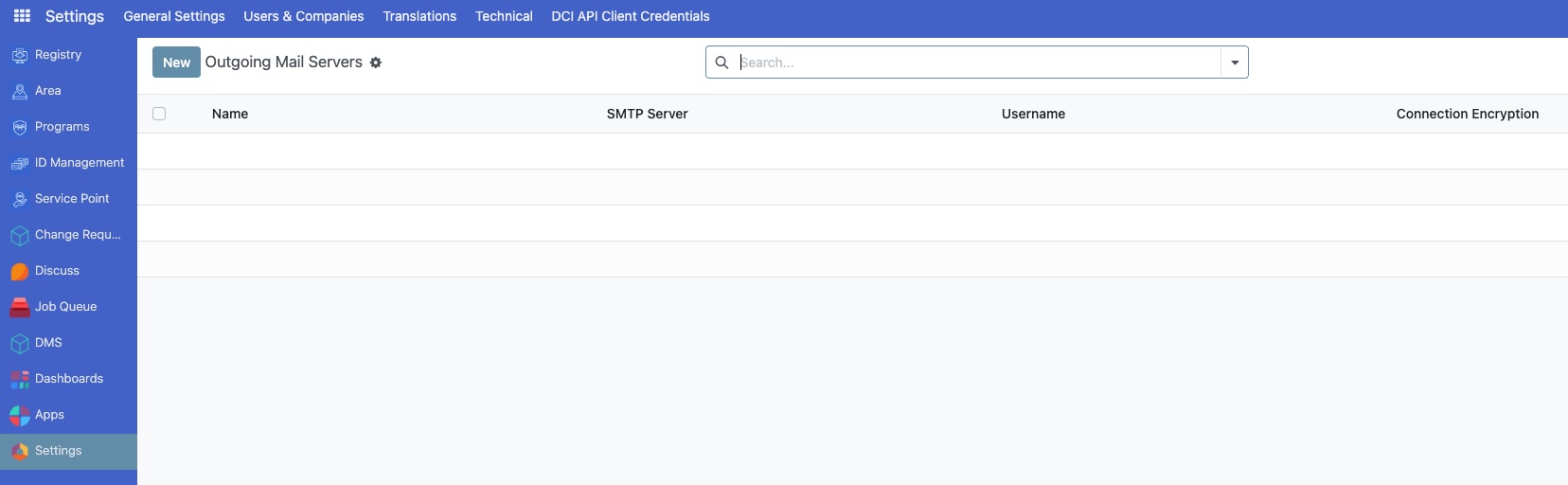
Task: Click the magnifier search icon
Action: tap(722, 63)
